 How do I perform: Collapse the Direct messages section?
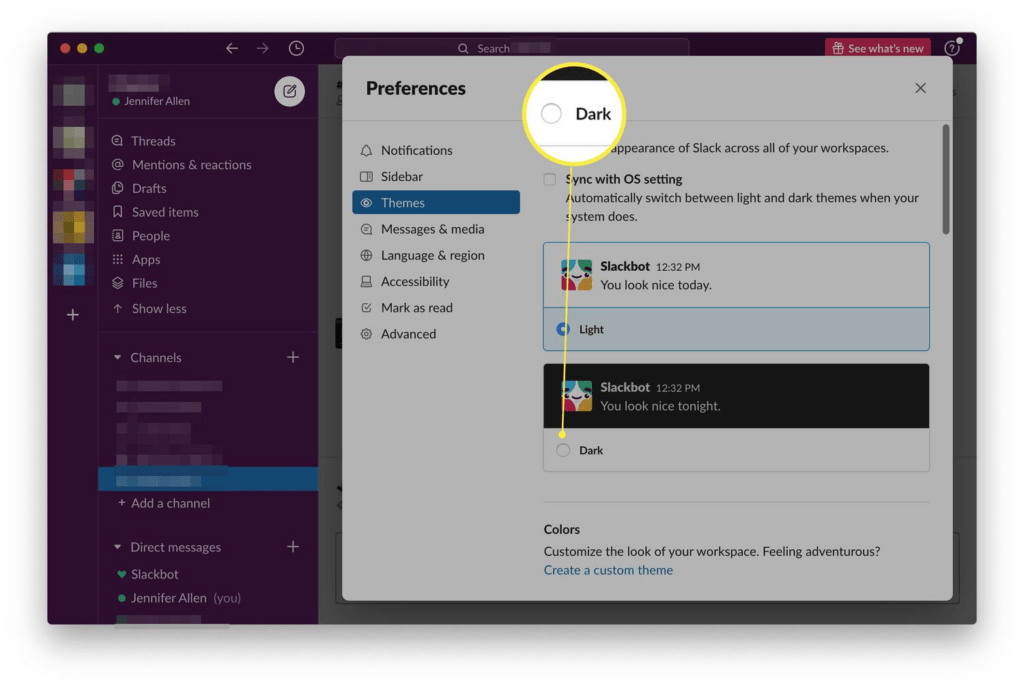coord(117,547)
